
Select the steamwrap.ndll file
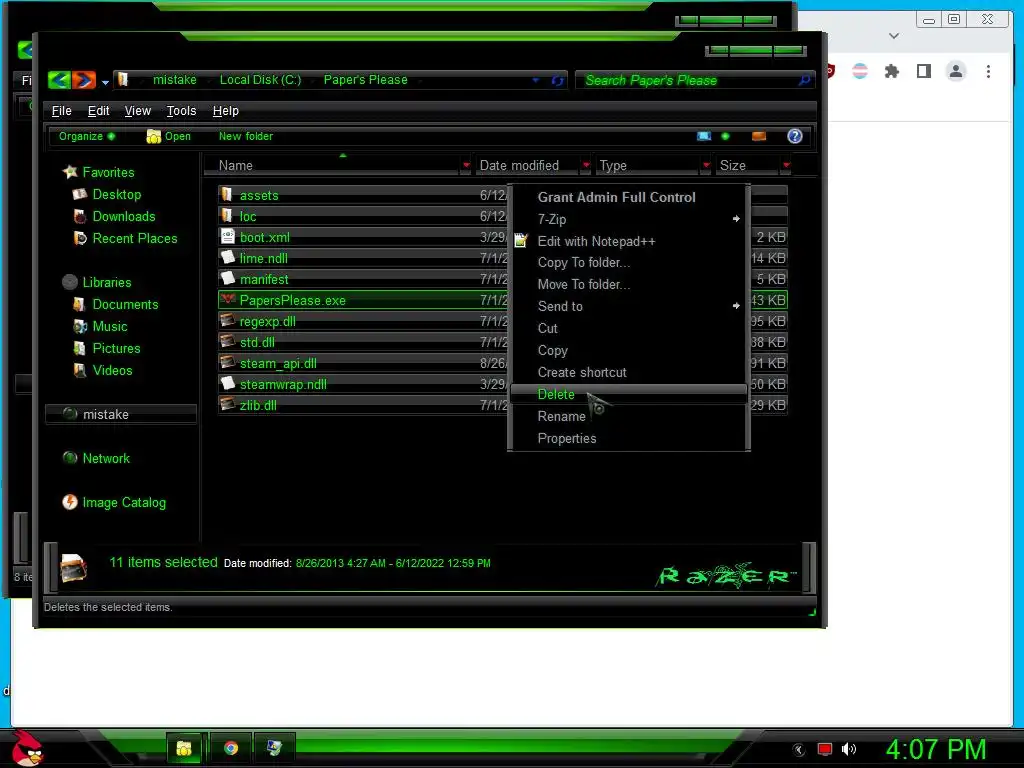pyautogui.click(x=283, y=385)
